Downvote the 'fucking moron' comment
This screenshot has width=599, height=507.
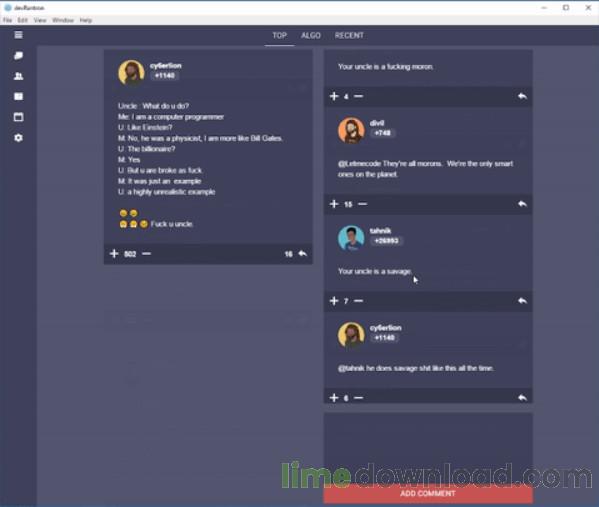pos(358,96)
